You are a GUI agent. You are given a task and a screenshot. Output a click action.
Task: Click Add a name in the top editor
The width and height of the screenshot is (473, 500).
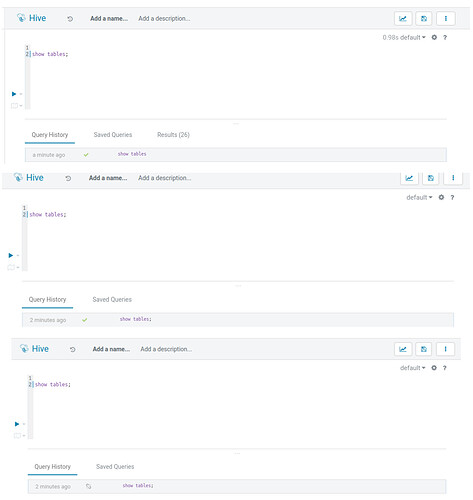point(109,19)
